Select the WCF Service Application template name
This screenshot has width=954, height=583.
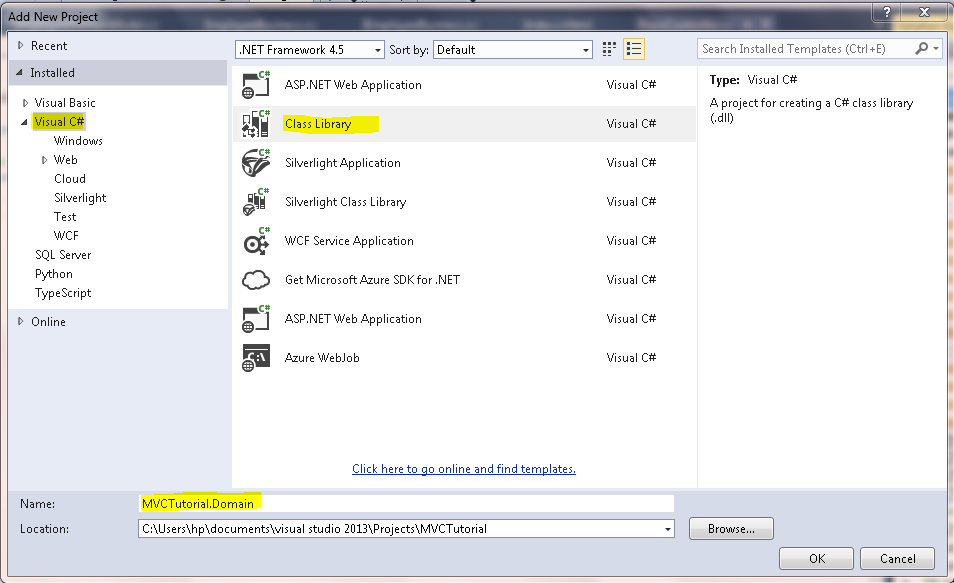point(349,241)
